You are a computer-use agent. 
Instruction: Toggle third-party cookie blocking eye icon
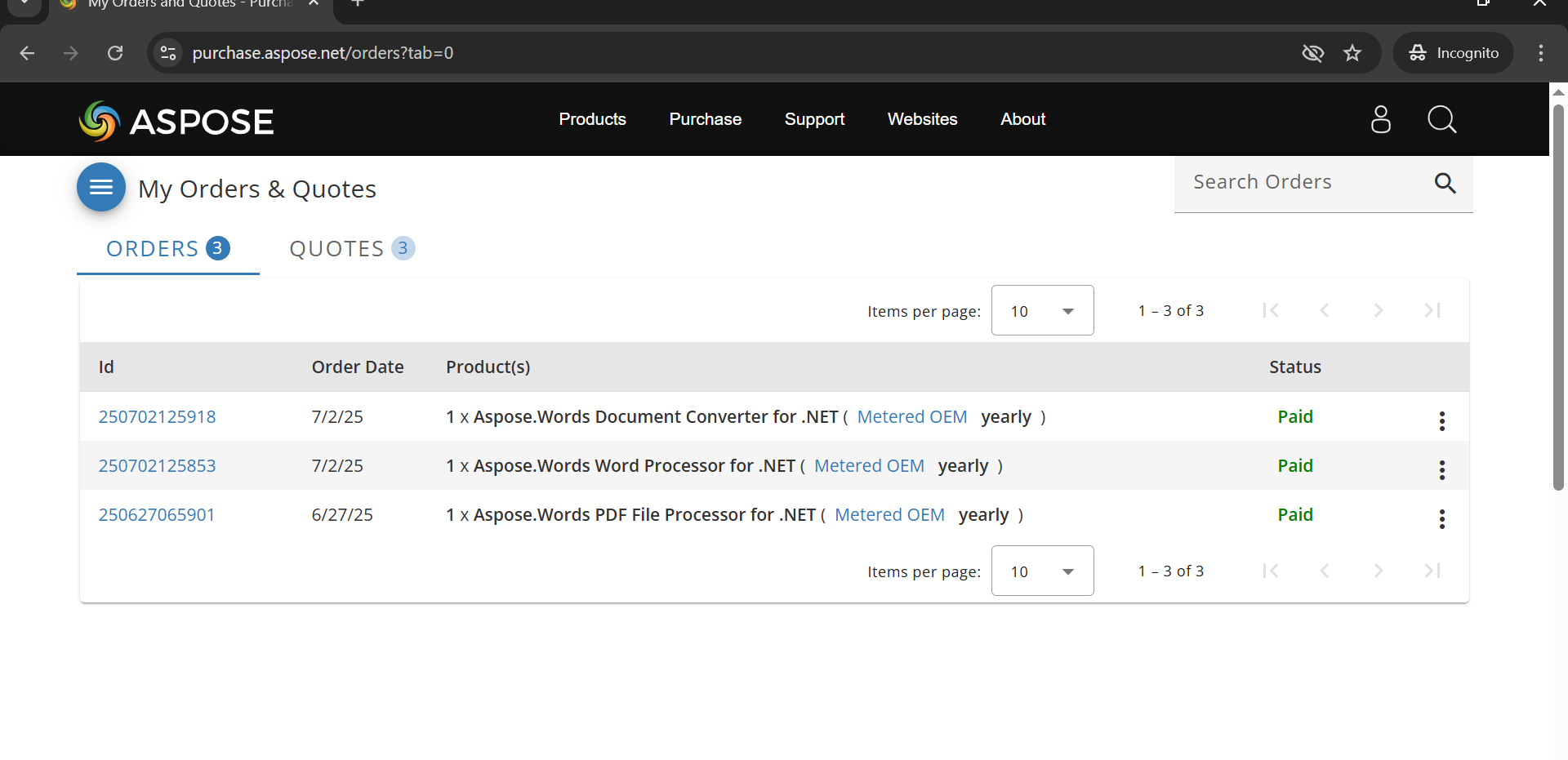pyautogui.click(x=1312, y=53)
